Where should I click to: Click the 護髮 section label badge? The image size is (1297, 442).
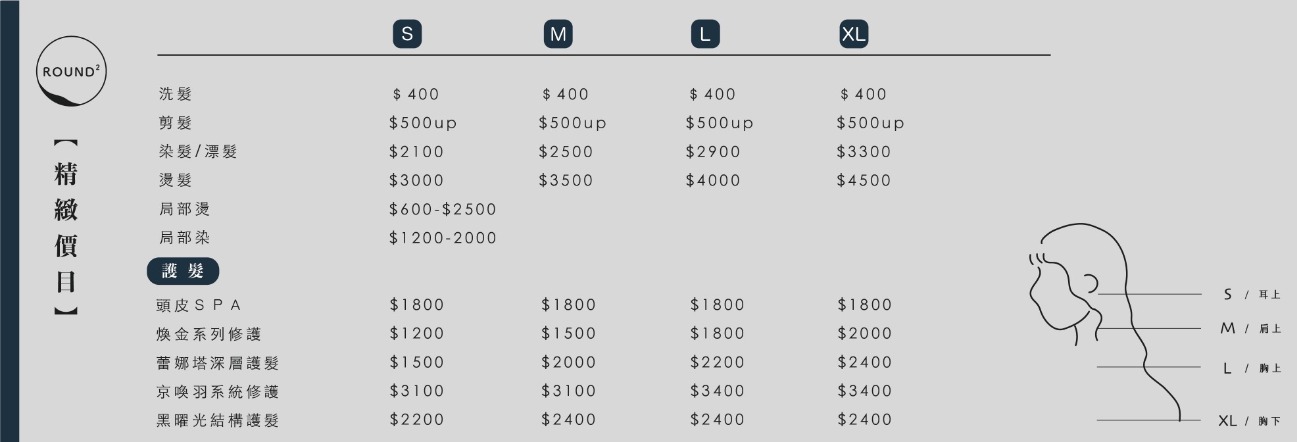pos(183,272)
